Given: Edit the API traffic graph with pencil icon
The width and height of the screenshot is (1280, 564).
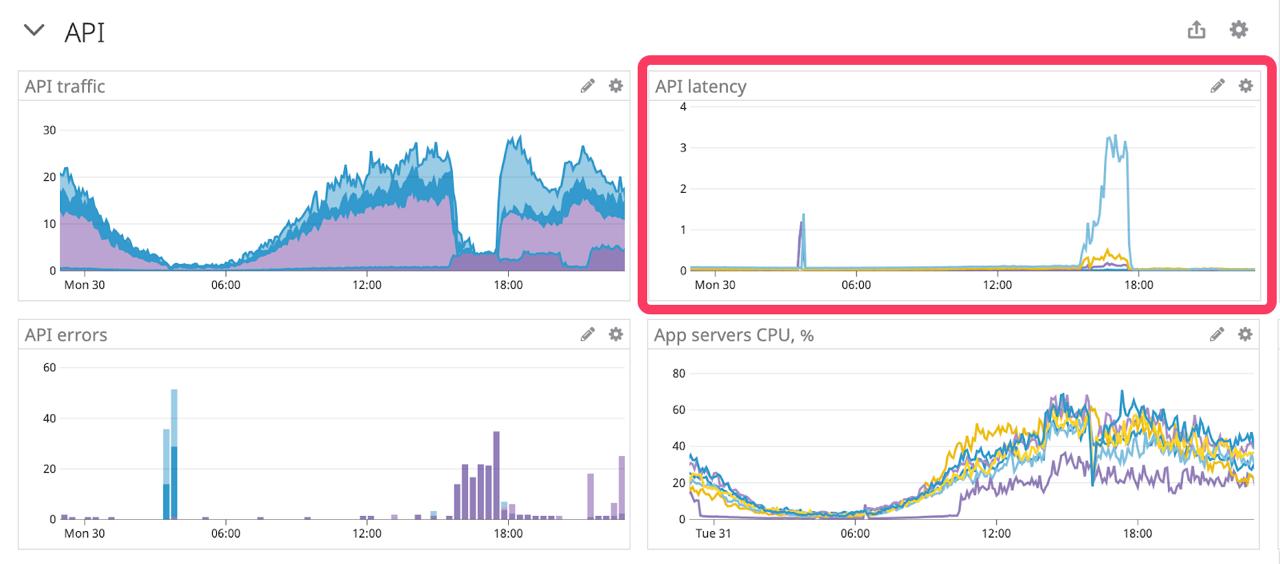Looking at the screenshot, I should [x=588, y=86].
